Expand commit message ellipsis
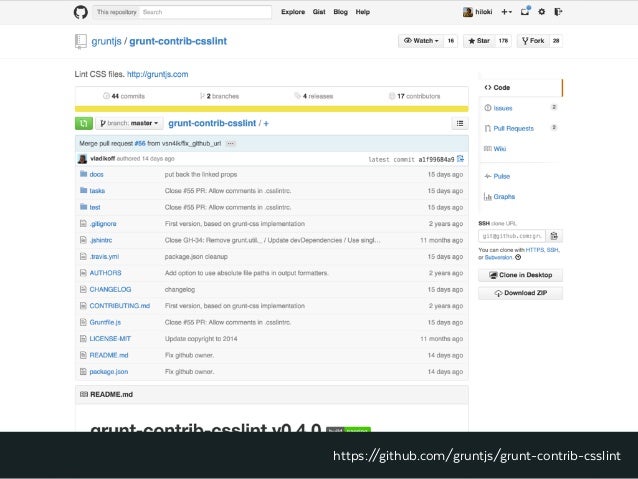This screenshot has width=638, height=479. [230, 144]
